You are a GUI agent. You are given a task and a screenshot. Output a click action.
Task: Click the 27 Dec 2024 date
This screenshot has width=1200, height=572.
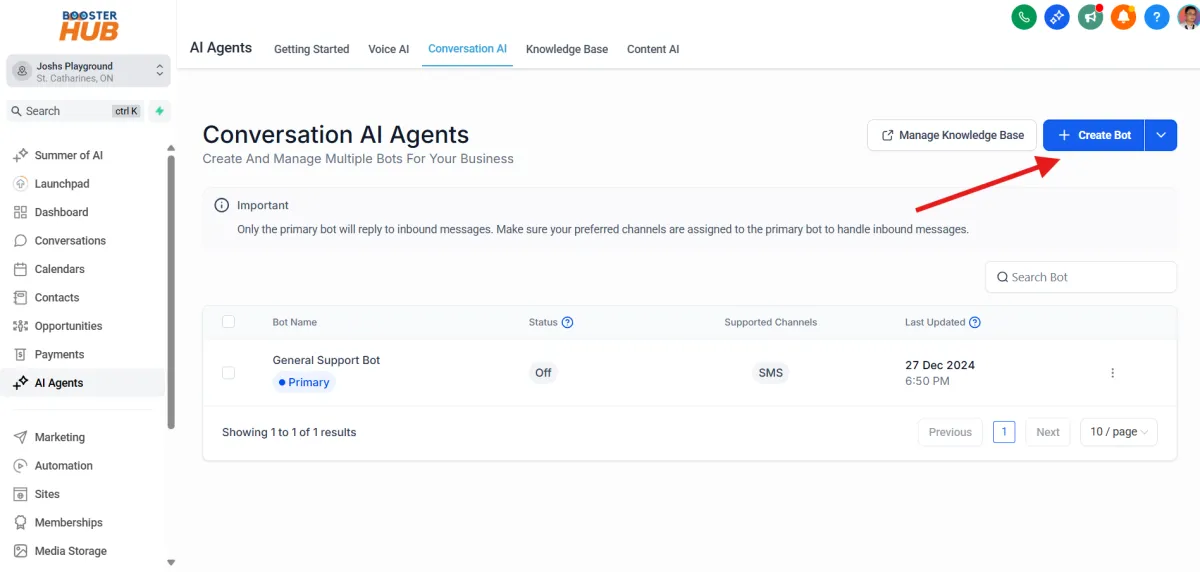click(940, 365)
